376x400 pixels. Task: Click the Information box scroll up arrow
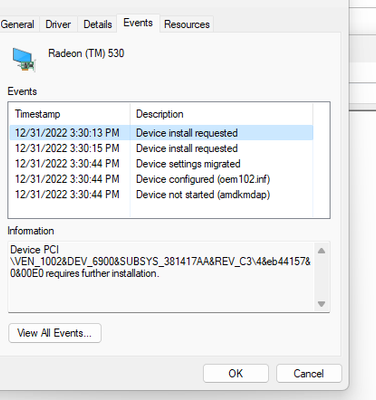pyautogui.click(x=321, y=251)
